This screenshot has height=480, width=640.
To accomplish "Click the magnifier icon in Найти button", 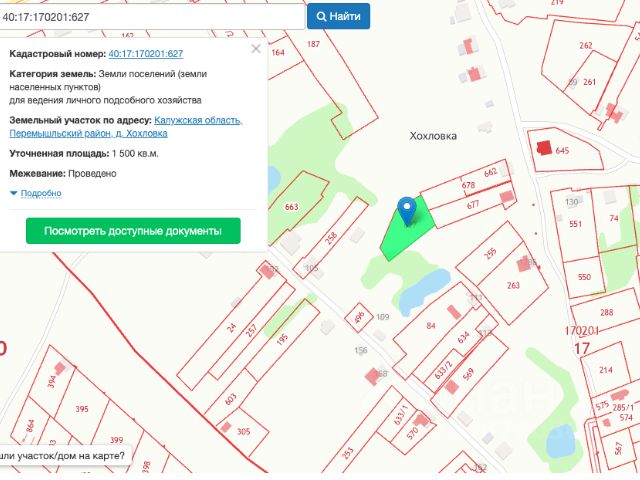I will pyautogui.click(x=322, y=16).
